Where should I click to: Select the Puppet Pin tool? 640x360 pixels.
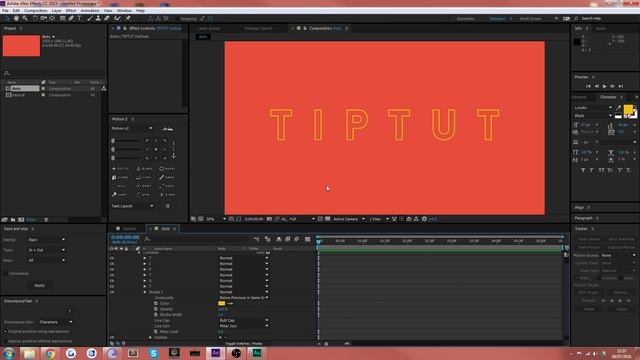pos(128,18)
